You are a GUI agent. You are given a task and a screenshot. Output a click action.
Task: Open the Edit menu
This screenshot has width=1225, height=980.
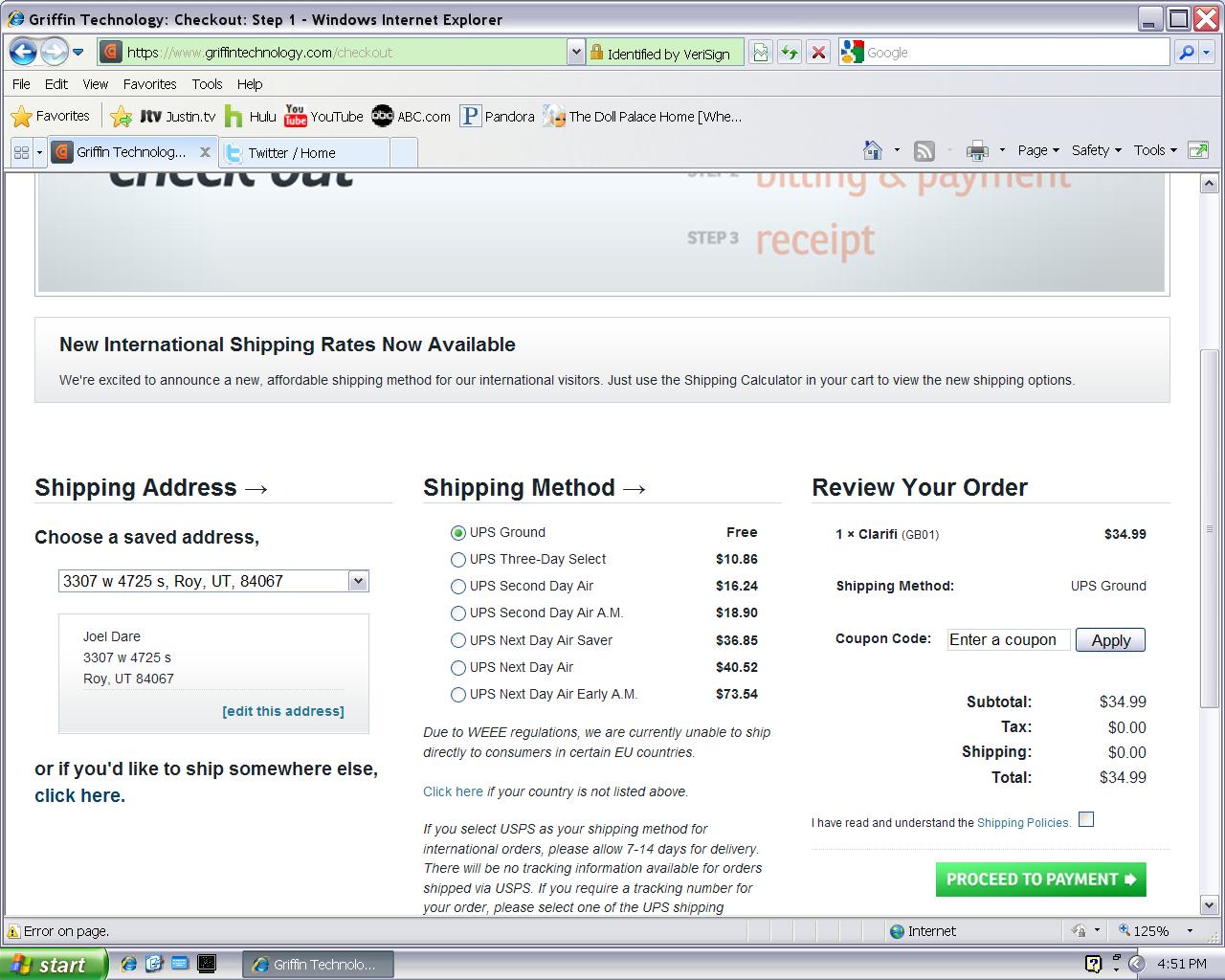coord(56,84)
